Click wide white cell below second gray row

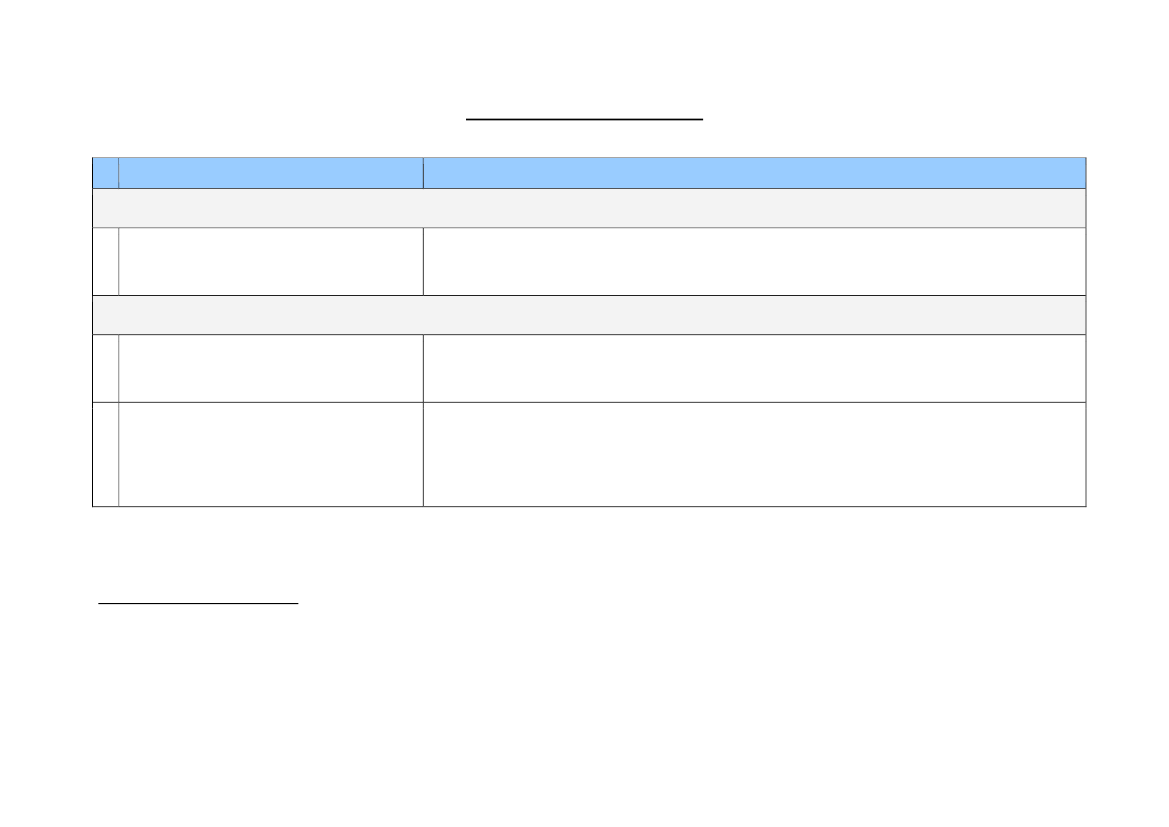point(754,368)
